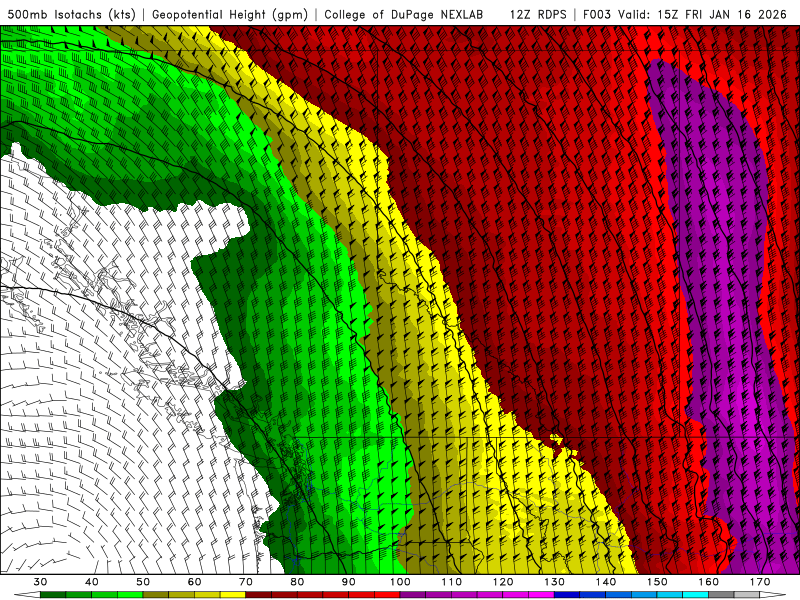Click the 150 kts legend number
Image resolution: width=800 pixels, height=600 pixels.
click(657, 582)
